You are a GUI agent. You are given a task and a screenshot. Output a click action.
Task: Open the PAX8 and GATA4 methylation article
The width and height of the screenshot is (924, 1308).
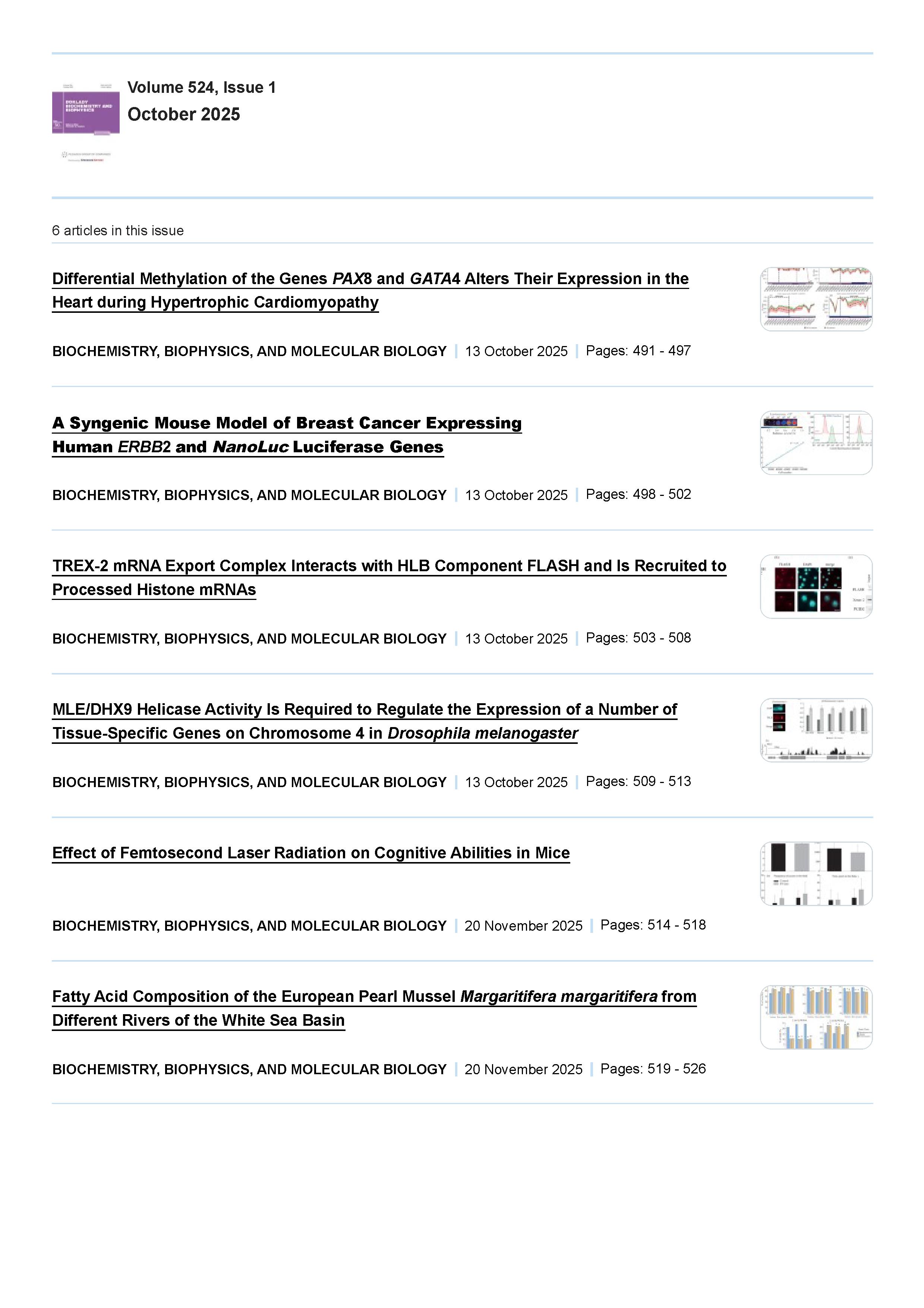point(370,279)
